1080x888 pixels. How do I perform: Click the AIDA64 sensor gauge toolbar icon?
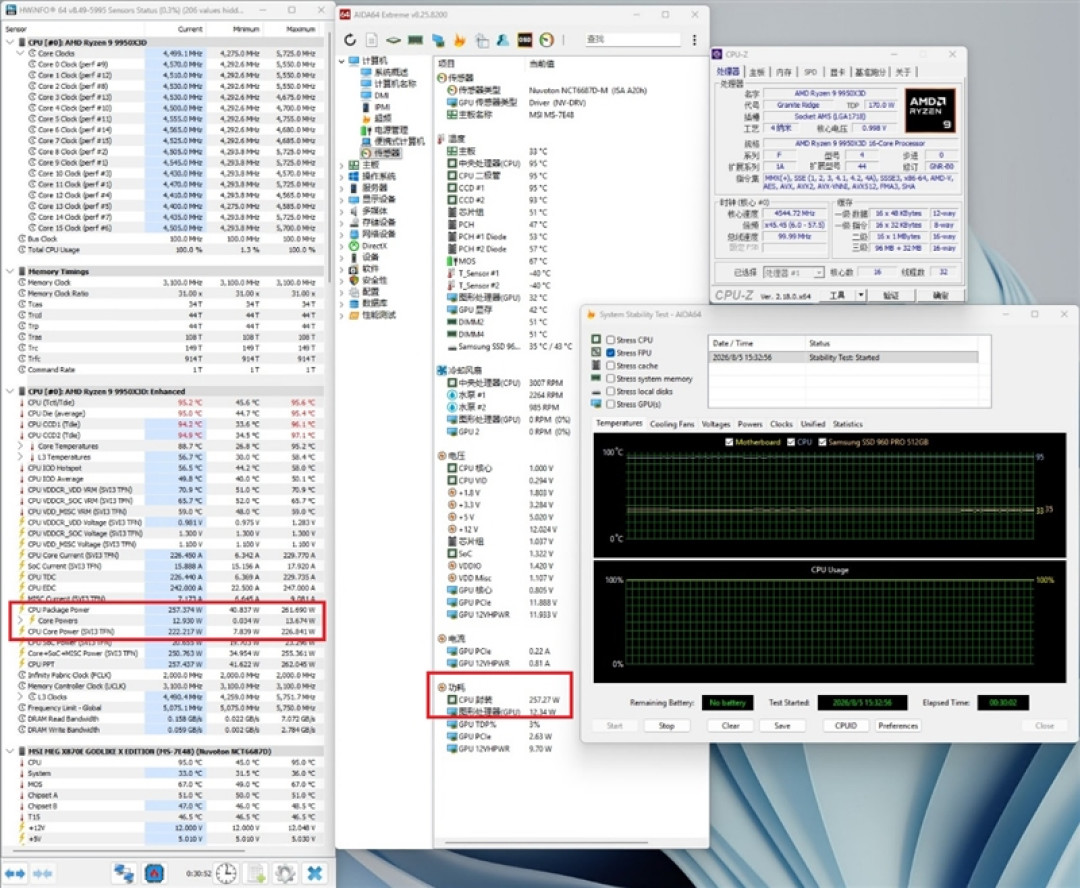[547, 40]
